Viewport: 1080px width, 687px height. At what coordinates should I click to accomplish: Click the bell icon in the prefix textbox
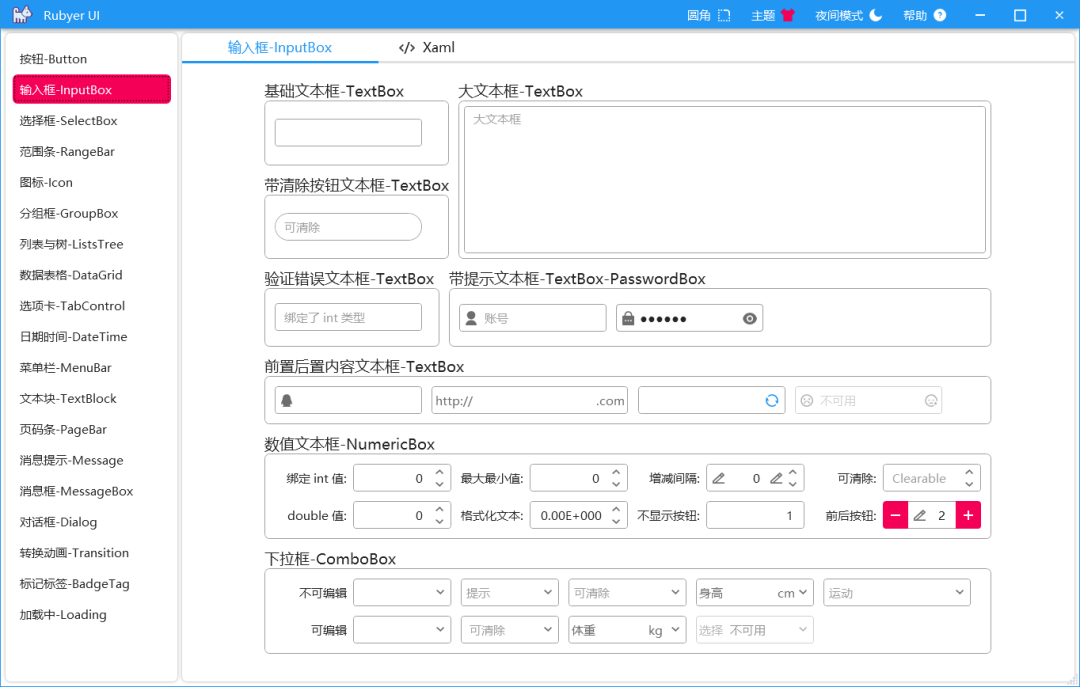coord(288,400)
